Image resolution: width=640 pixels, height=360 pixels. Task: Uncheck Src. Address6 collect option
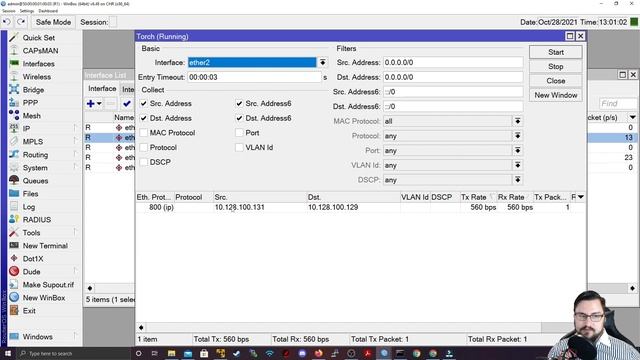pos(240,104)
